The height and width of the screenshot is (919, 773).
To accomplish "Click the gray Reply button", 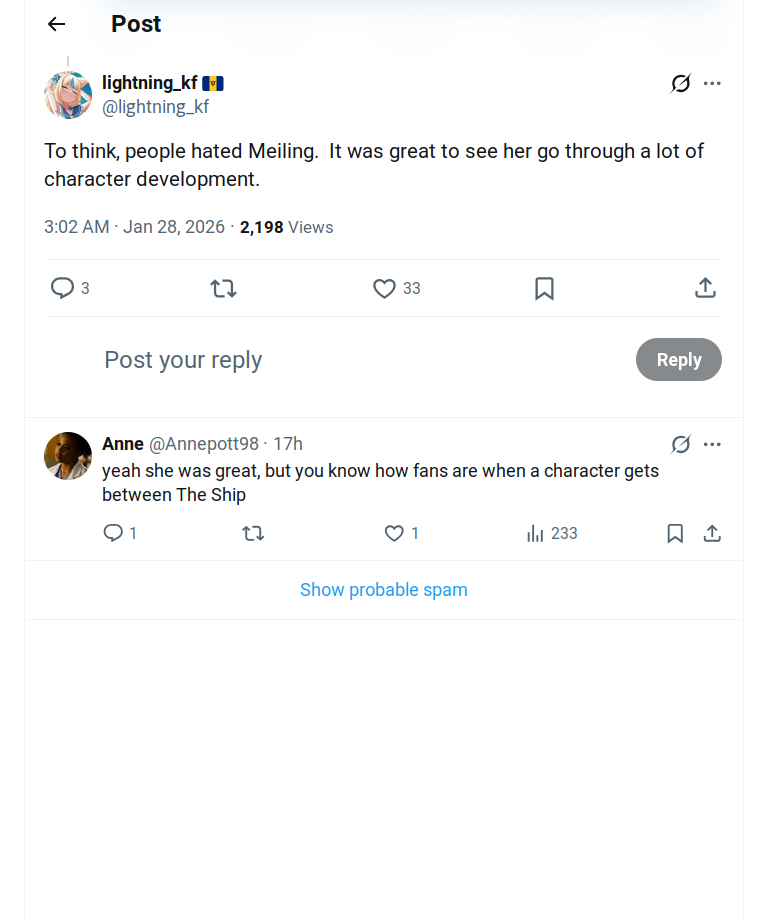I will point(678,360).
